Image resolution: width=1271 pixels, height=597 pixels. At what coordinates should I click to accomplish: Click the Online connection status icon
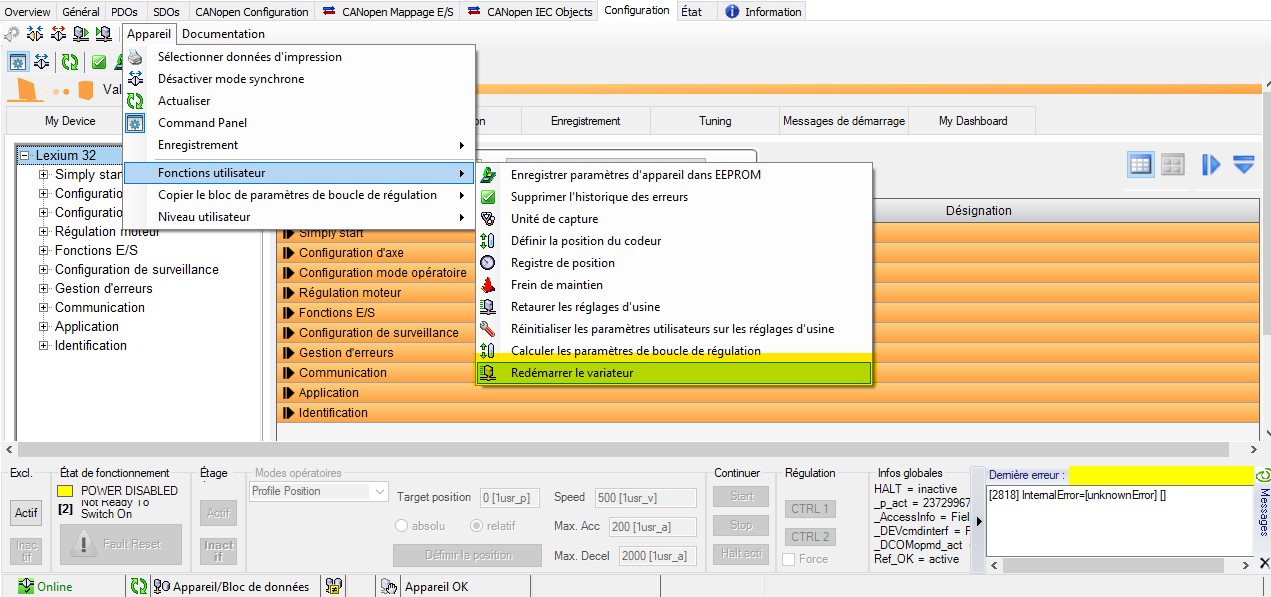[26, 586]
